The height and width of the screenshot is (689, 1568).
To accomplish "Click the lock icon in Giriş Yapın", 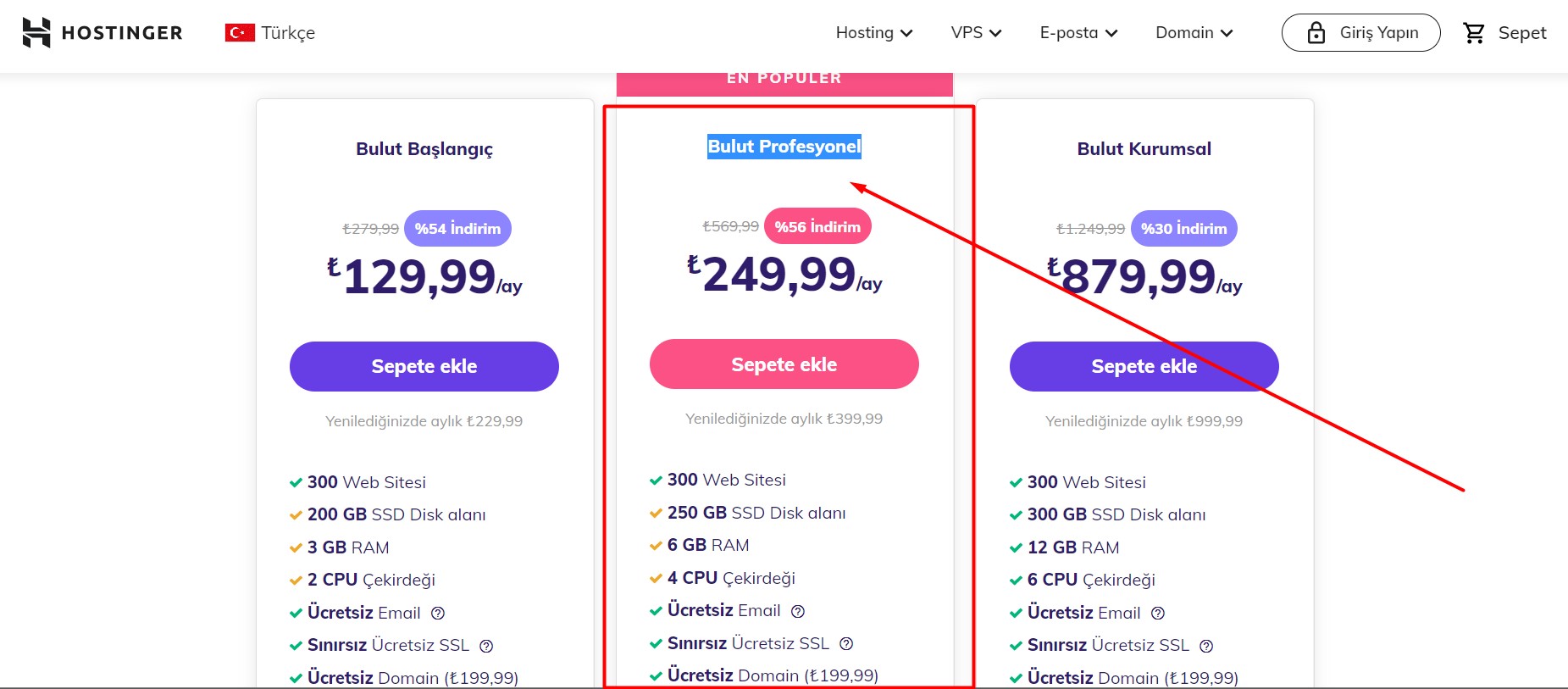I will (x=1316, y=33).
